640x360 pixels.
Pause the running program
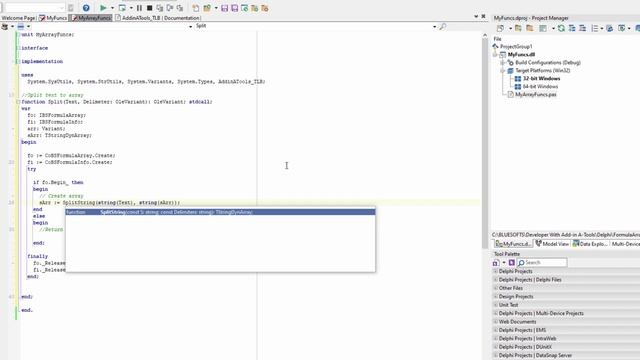(139, 8)
